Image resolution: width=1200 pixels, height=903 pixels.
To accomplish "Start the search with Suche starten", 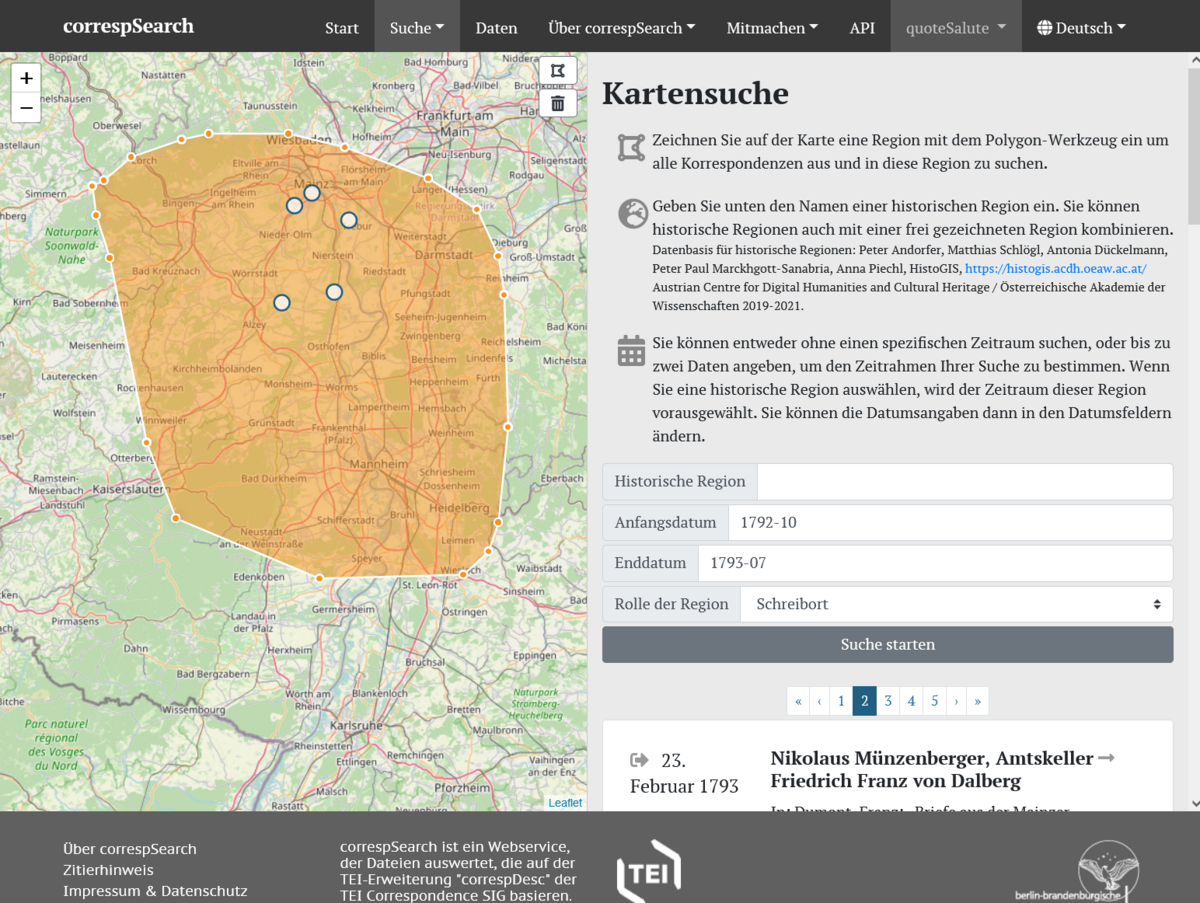I will tap(888, 644).
